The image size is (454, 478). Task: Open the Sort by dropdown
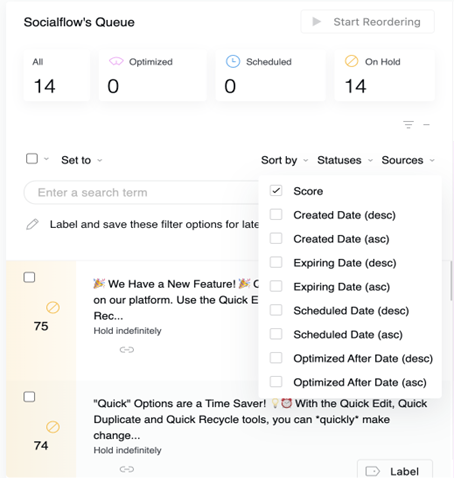(284, 160)
